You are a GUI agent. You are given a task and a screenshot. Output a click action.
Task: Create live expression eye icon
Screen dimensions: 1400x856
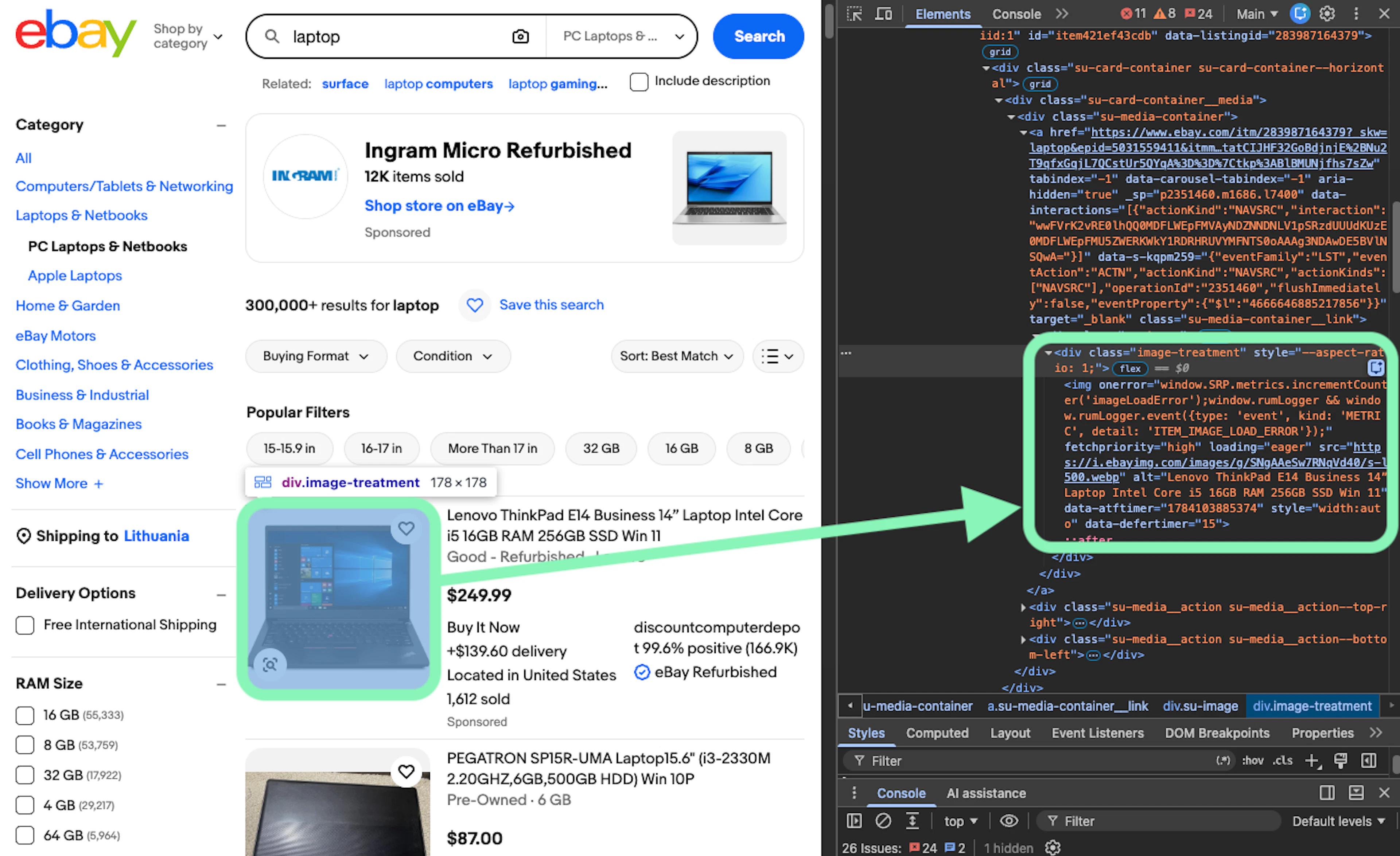1008,821
